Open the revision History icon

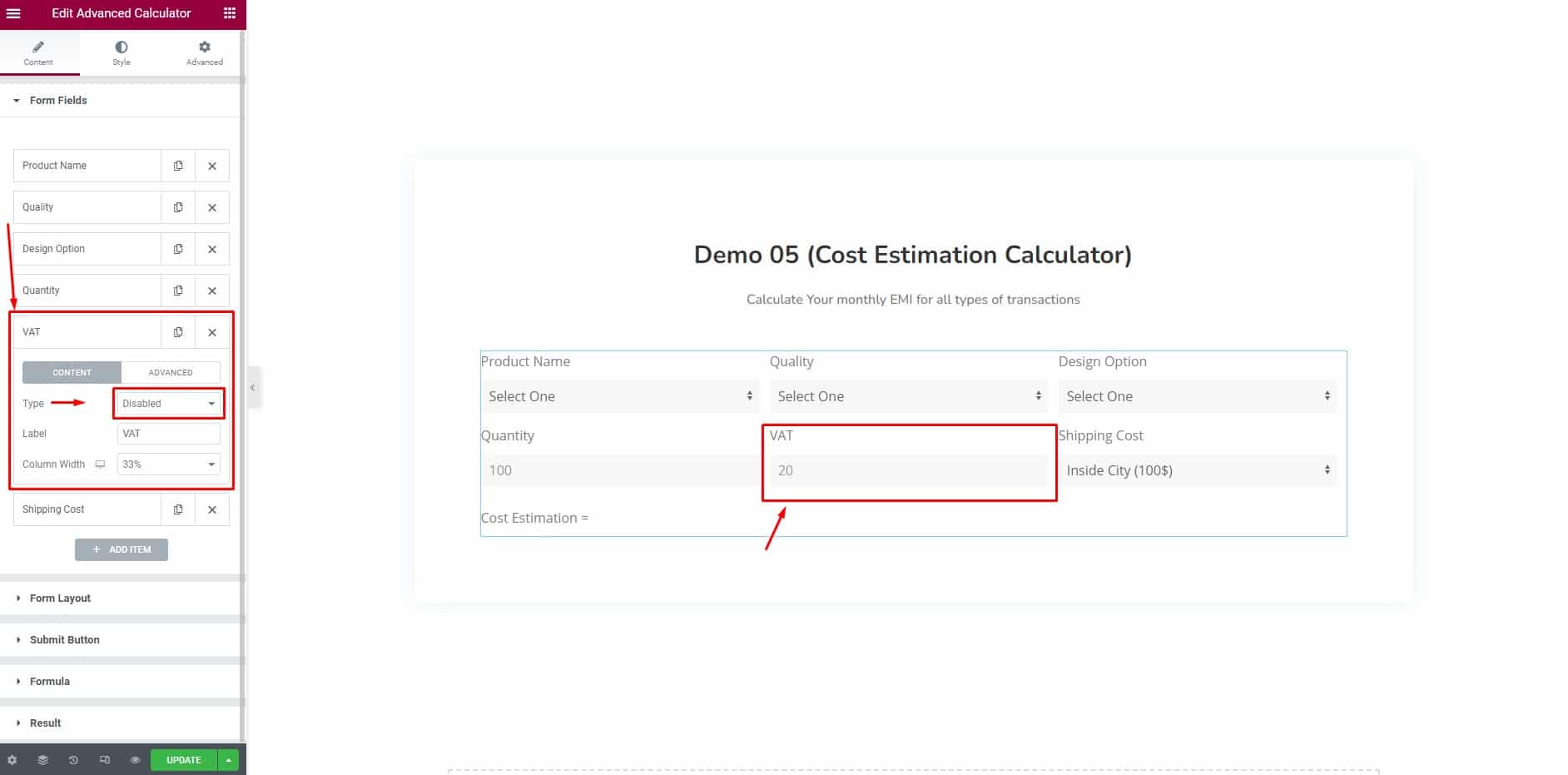tap(73, 759)
